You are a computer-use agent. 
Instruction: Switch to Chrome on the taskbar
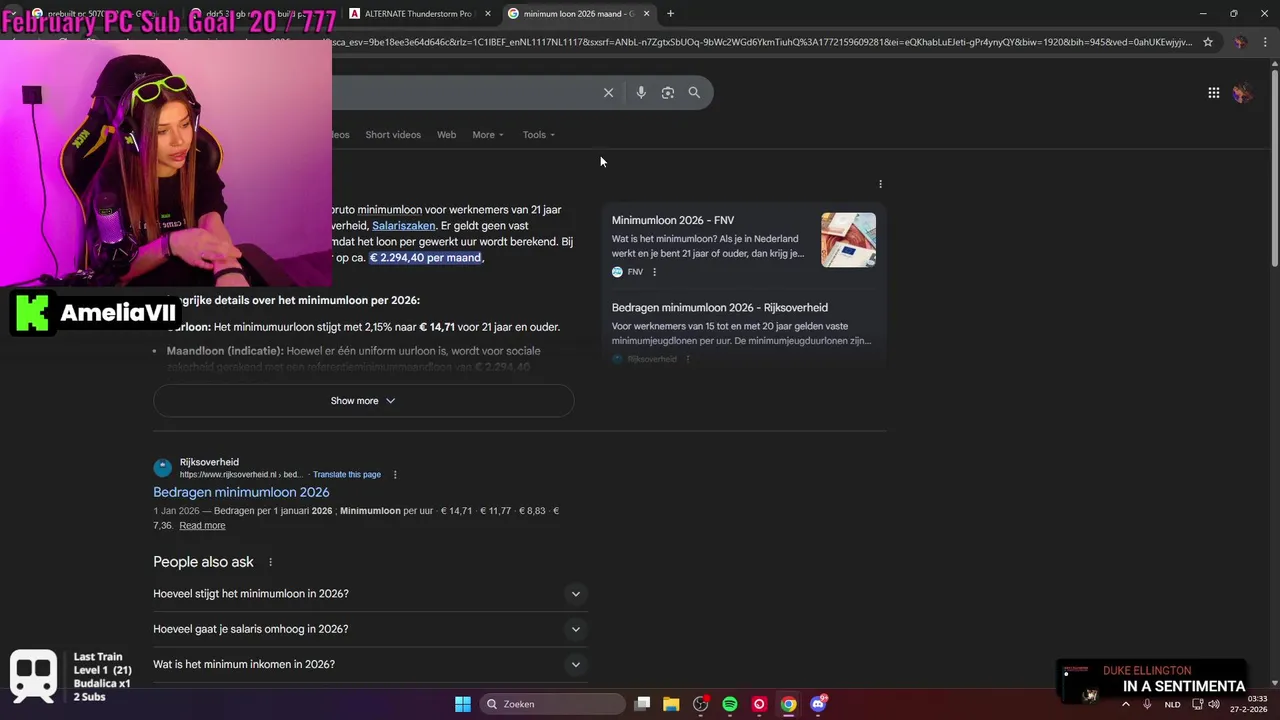789,704
